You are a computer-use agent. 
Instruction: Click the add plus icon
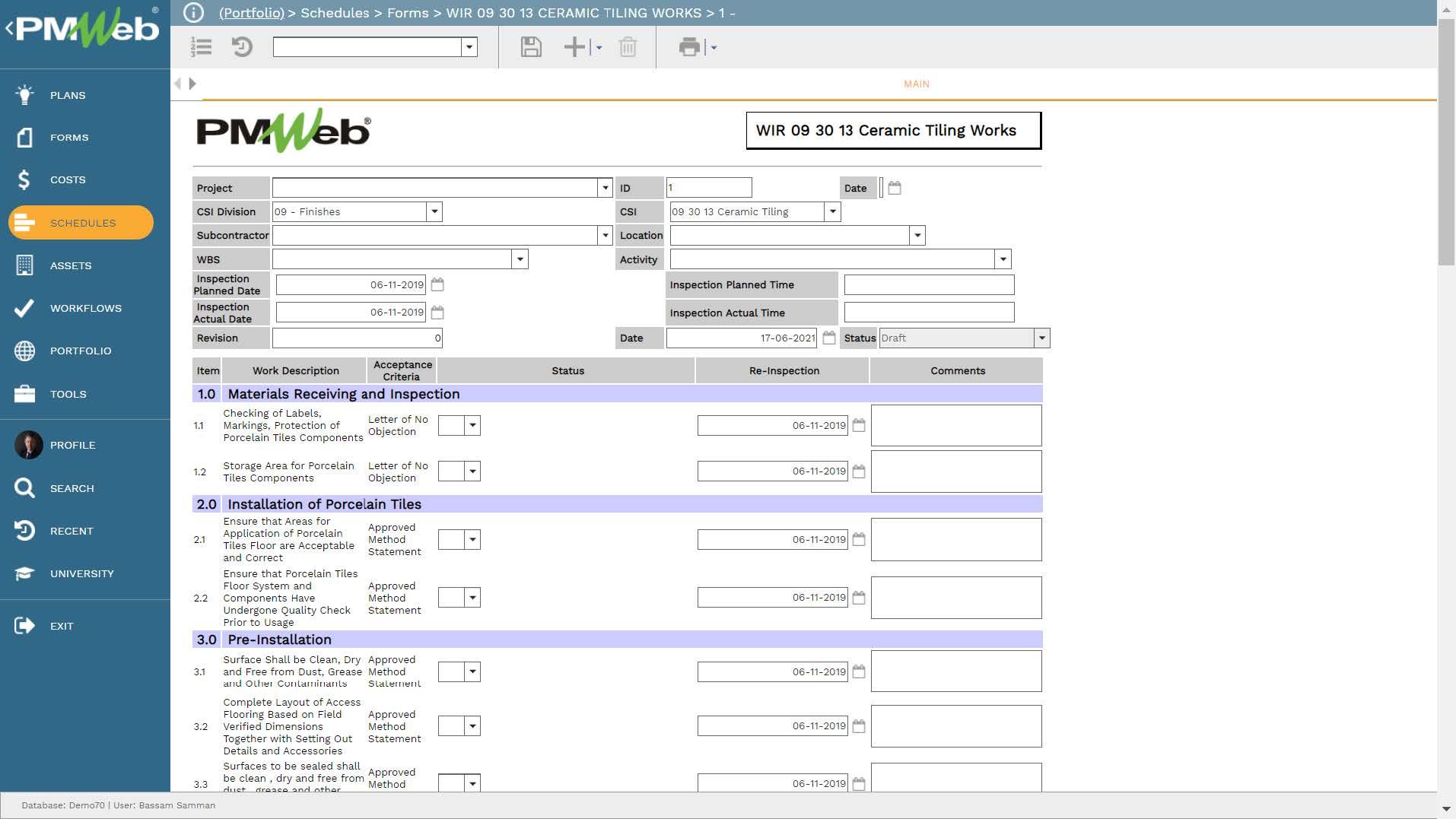(574, 47)
